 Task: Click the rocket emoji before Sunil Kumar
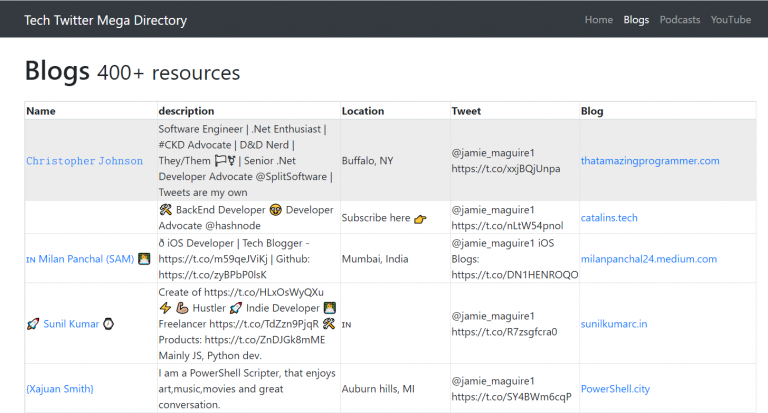coord(33,324)
